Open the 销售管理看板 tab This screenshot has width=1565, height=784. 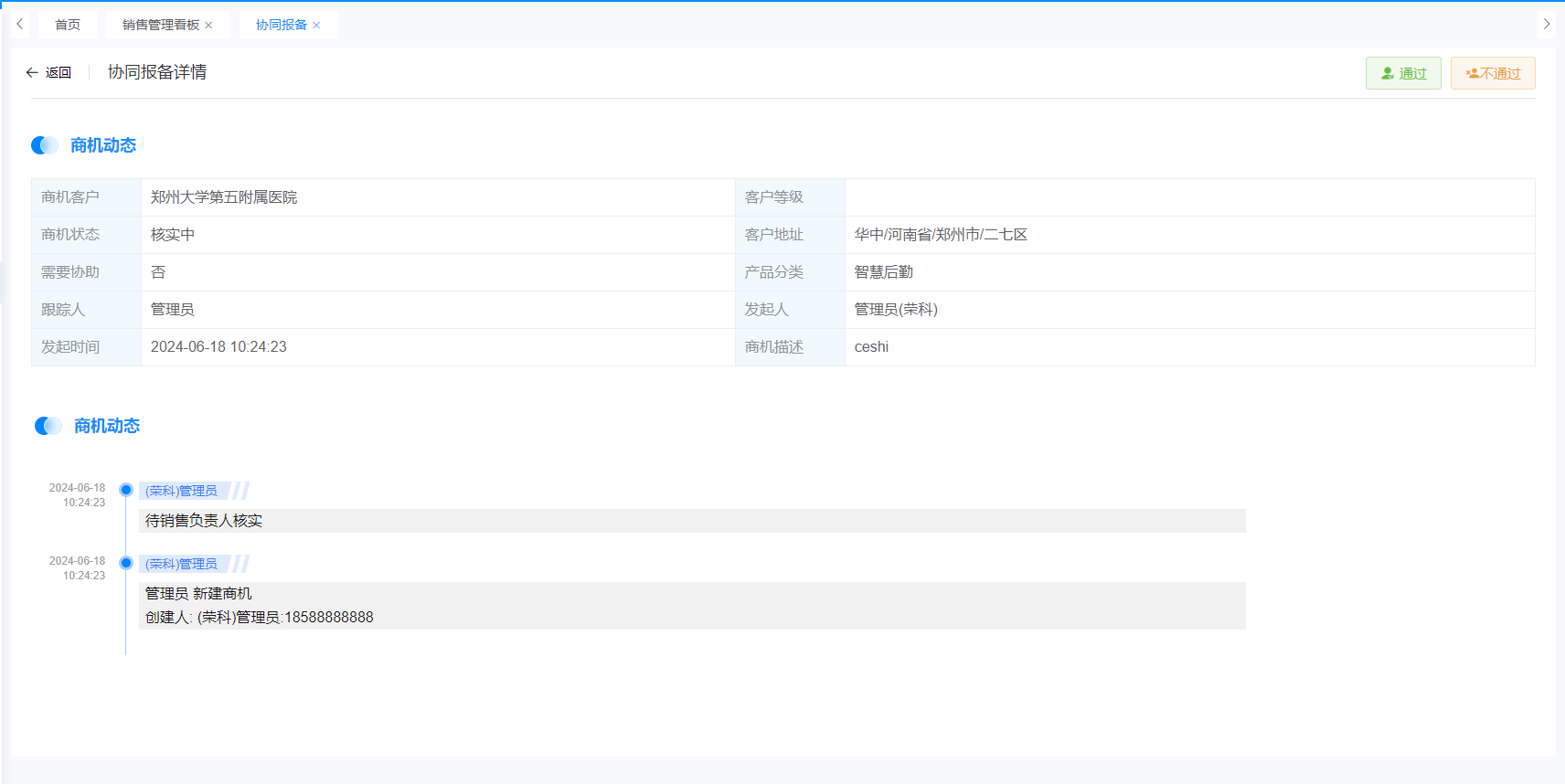[160, 26]
